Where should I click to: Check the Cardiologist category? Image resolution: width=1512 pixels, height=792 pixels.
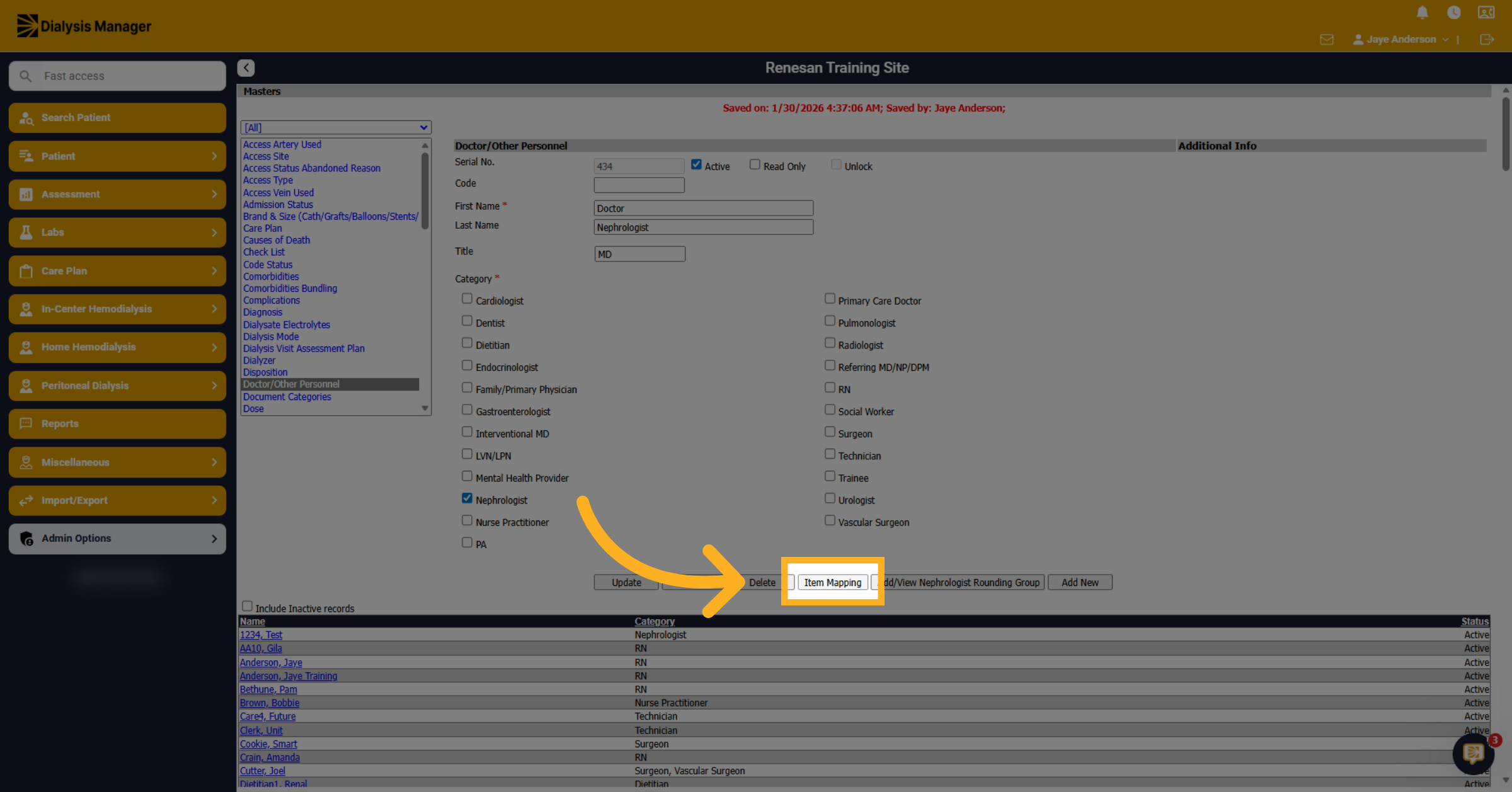pyautogui.click(x=467, y=299)
